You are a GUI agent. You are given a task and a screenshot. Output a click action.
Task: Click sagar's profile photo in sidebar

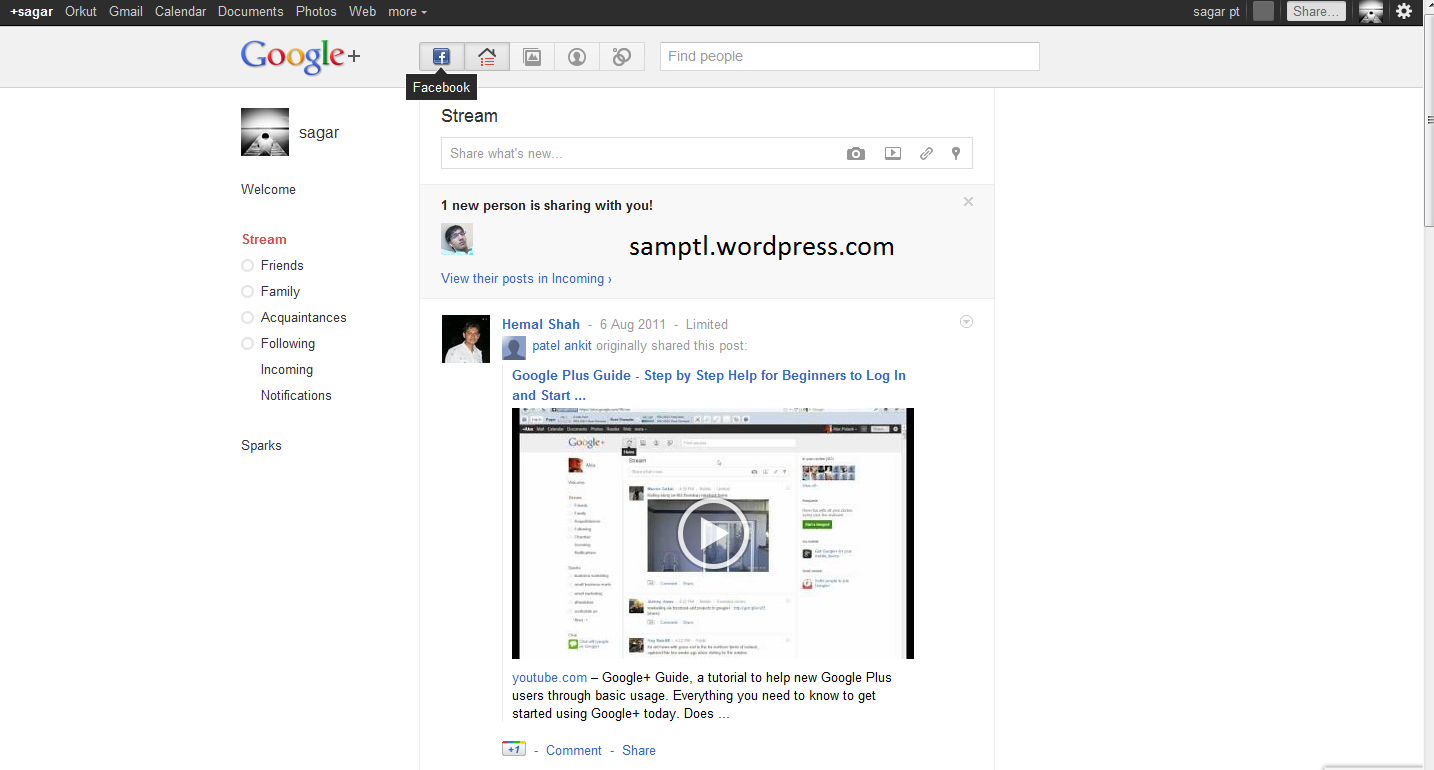click(x=265, y=132)
